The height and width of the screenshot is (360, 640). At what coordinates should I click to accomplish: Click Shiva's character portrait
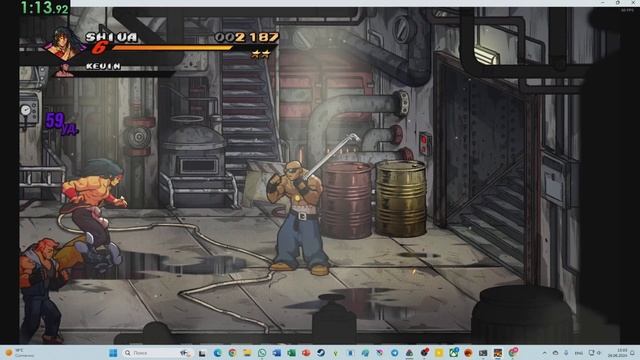pyautogui.click(x=64, y=44)
